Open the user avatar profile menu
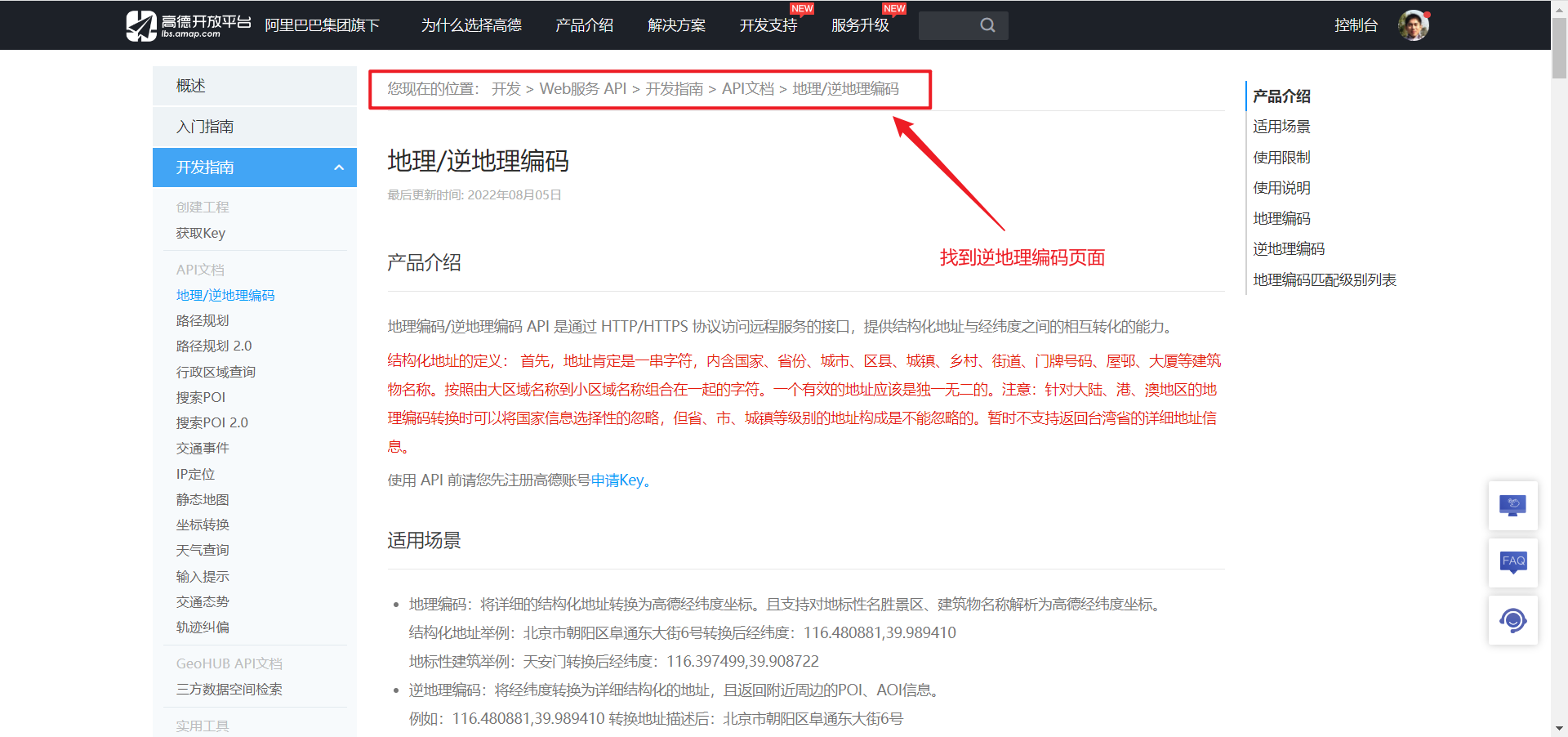The width and height of the screenshot is (1568, 737). (1414, 25)
